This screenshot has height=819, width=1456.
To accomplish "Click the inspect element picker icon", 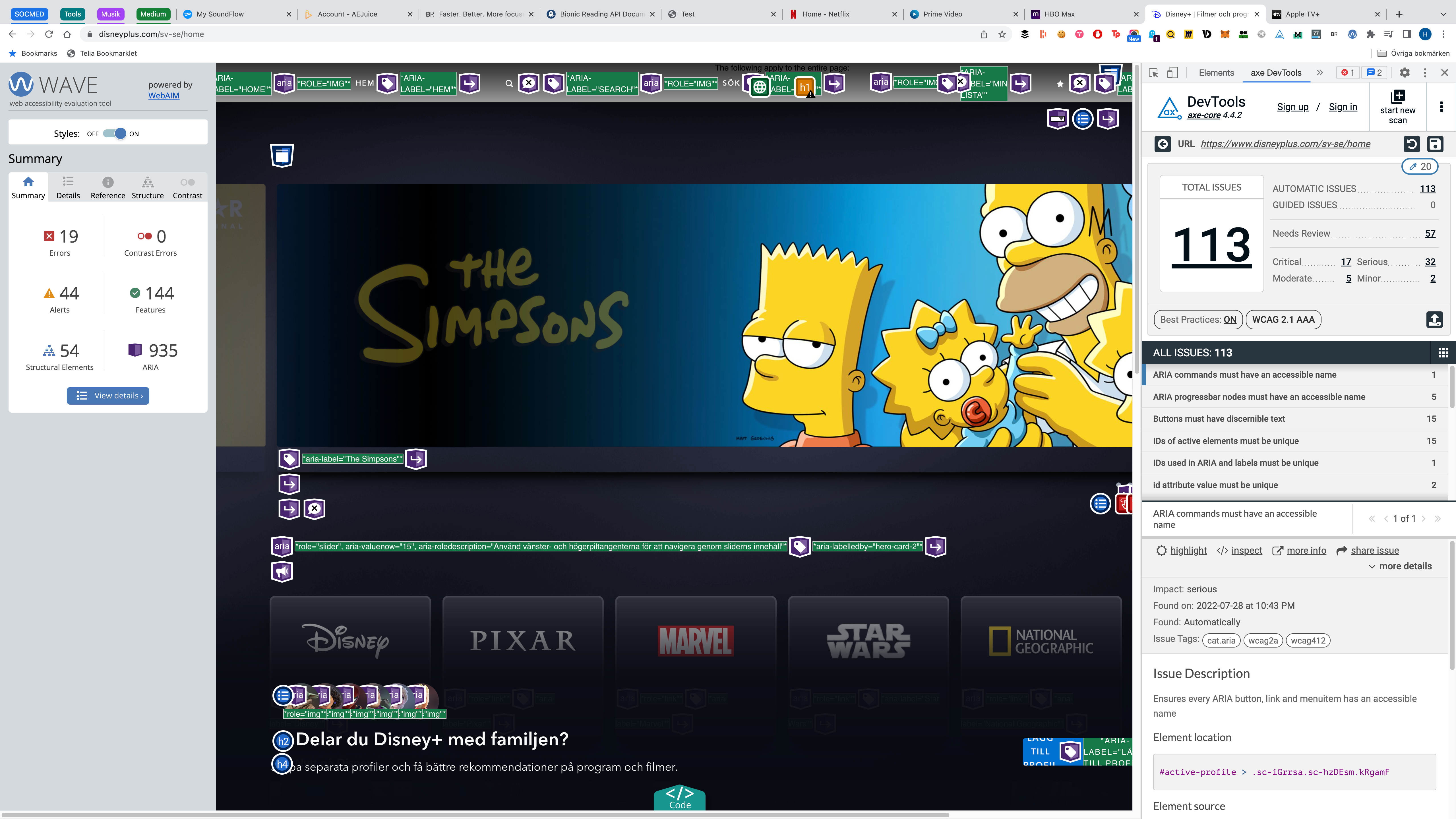I will pos(1154,72).
